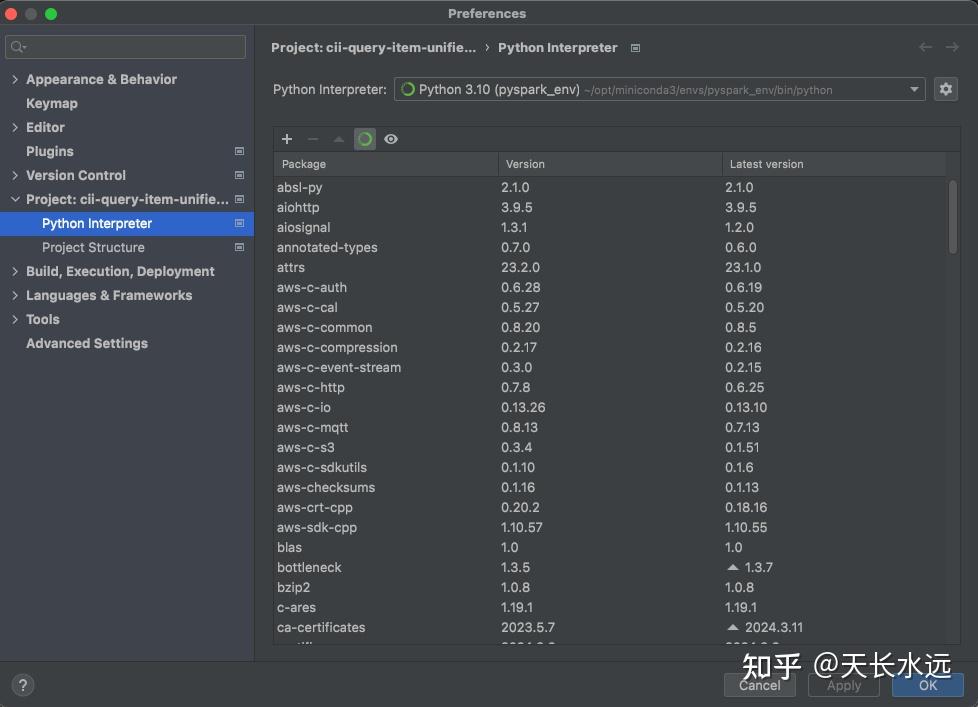Click inside the preferences search field
The height and width of the screenshot is (707, 978).
pyautogui.click(x=125, y=46)
